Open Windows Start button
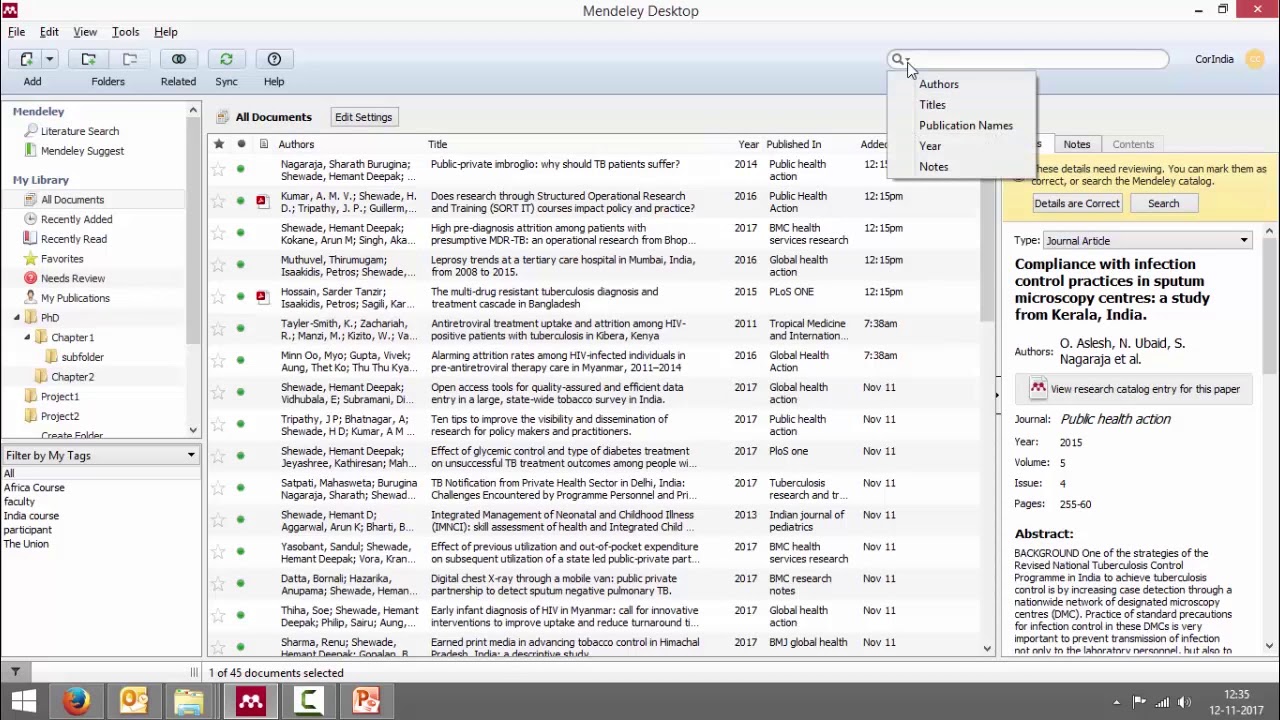Screen dimensions: 1280x720 click(x=24, y=701)
